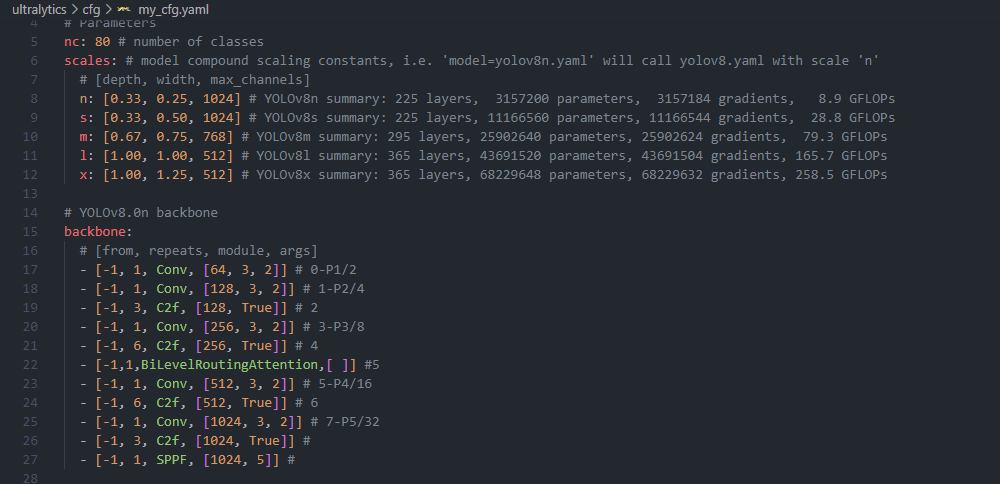Select line number 15 in the gutter
The height and width of the screenshot is (484, 1000).
28,231
